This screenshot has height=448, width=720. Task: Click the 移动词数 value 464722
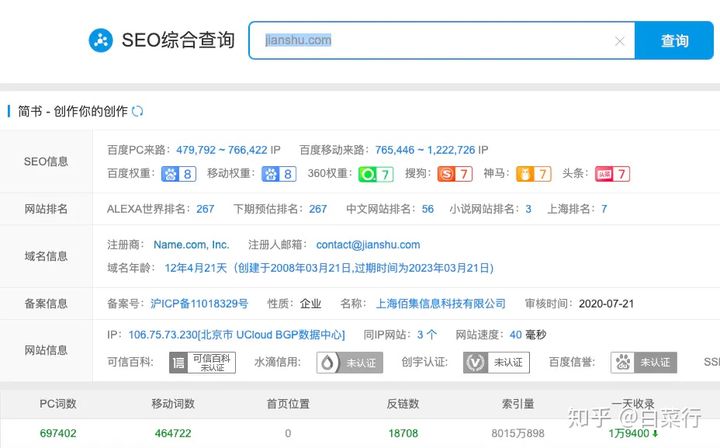[x=173, y=433]
